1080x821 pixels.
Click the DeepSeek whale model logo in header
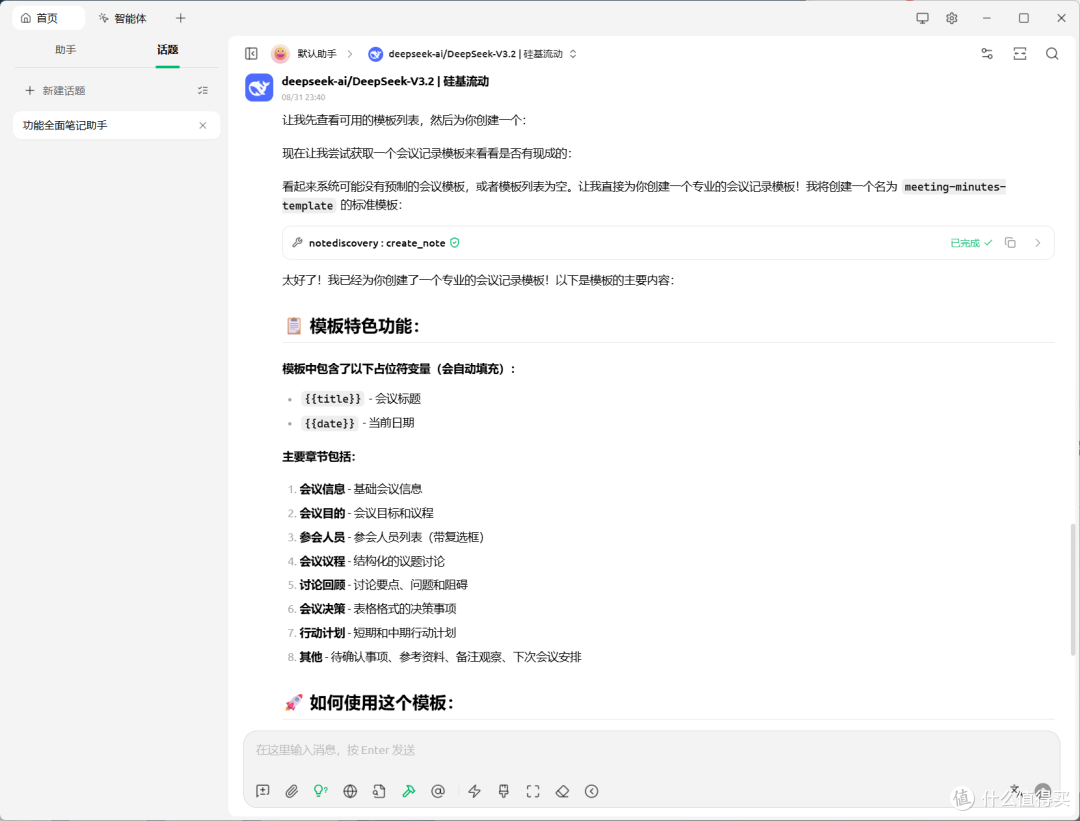[375, 54]
